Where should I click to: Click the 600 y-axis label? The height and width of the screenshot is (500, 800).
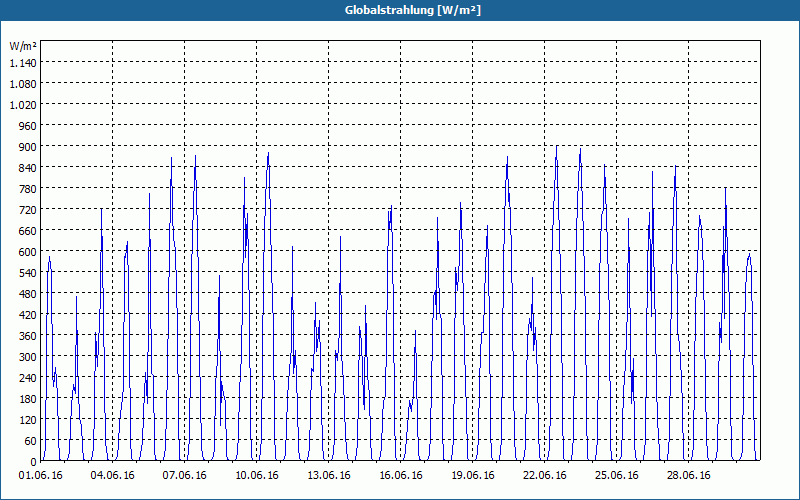pyautogui.click(x=29, y=252)
